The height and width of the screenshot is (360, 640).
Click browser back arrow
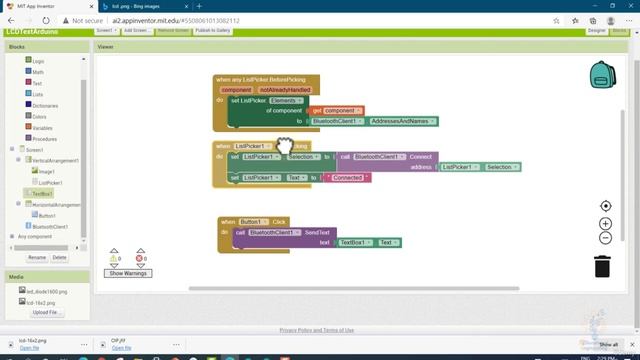(11, 20)
